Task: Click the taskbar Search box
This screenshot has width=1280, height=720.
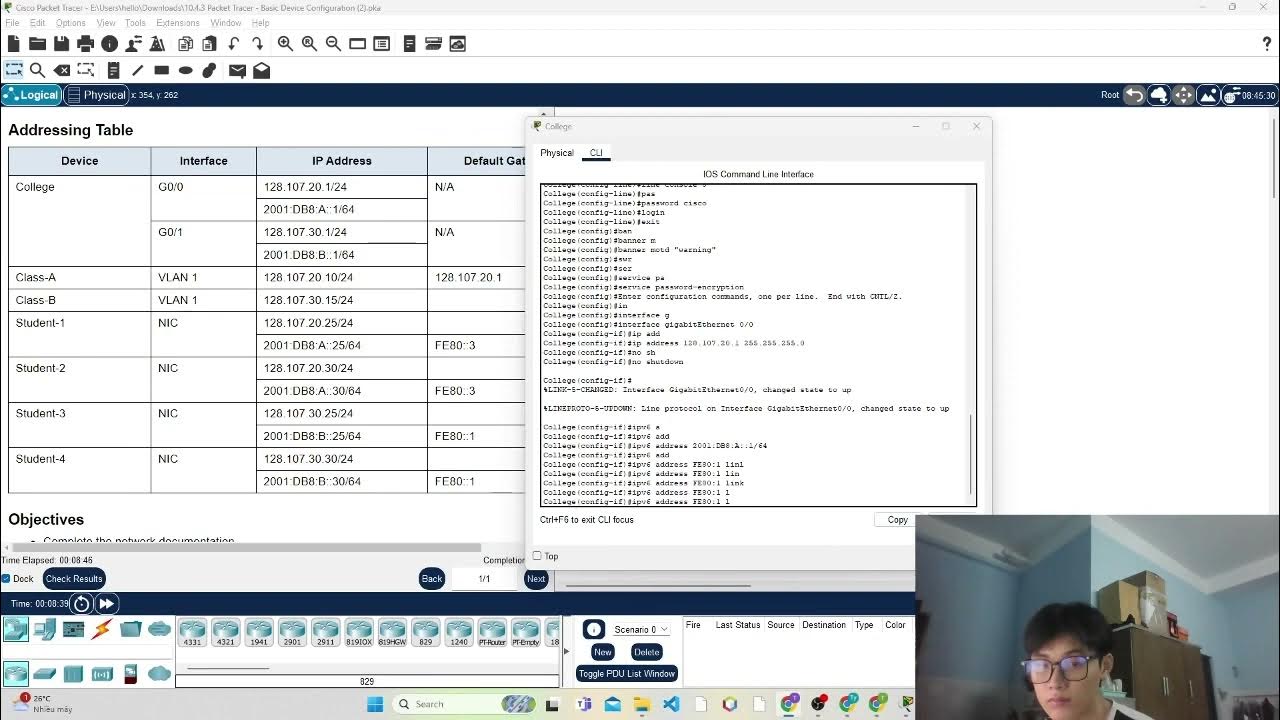Action: point(465,704)
